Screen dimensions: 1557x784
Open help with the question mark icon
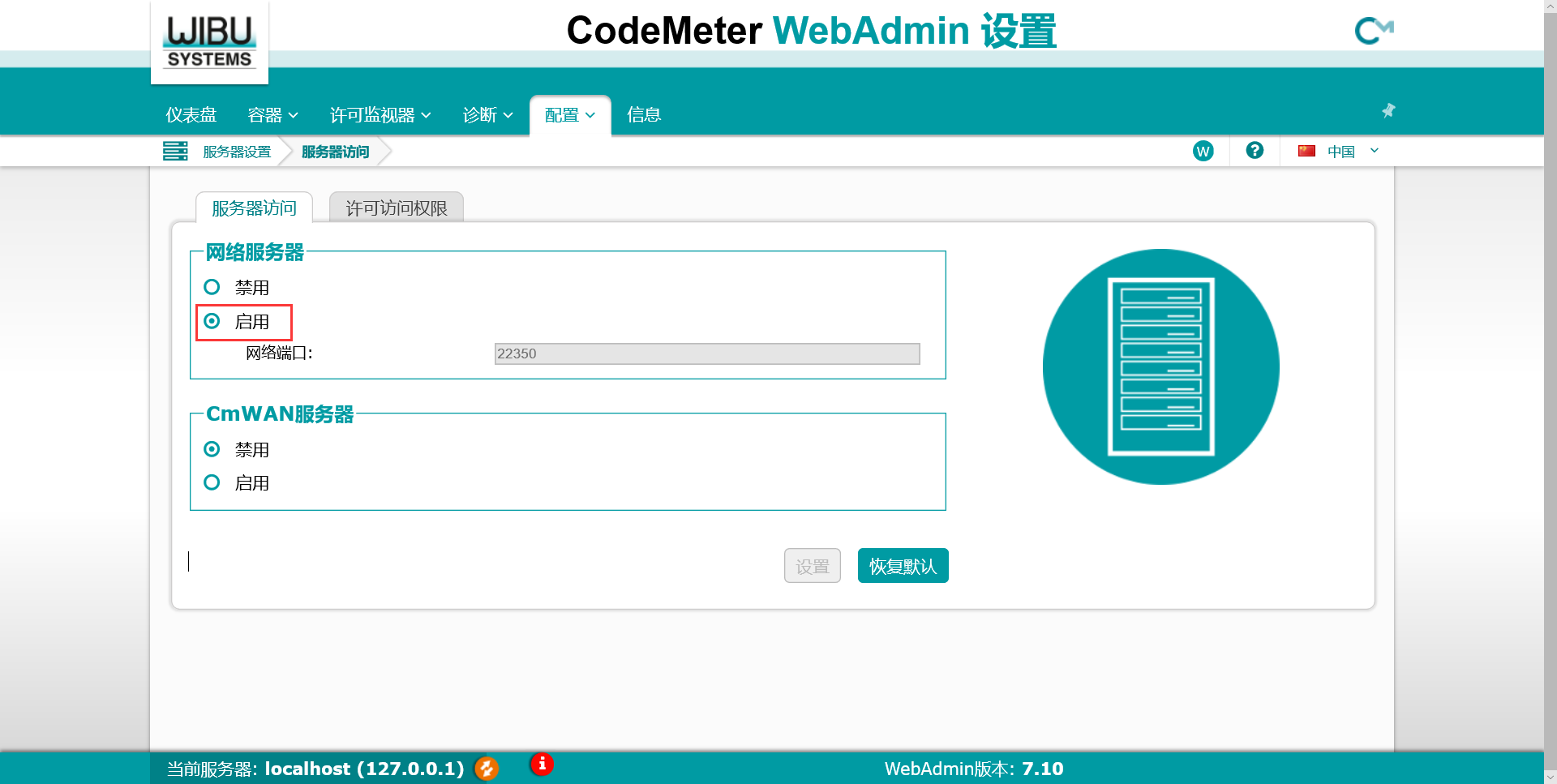coord(1255,150)
